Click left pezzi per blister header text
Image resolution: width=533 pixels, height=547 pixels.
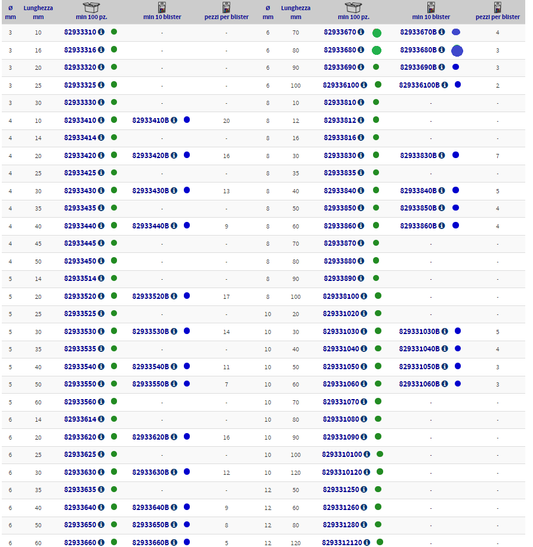point(226,17)
